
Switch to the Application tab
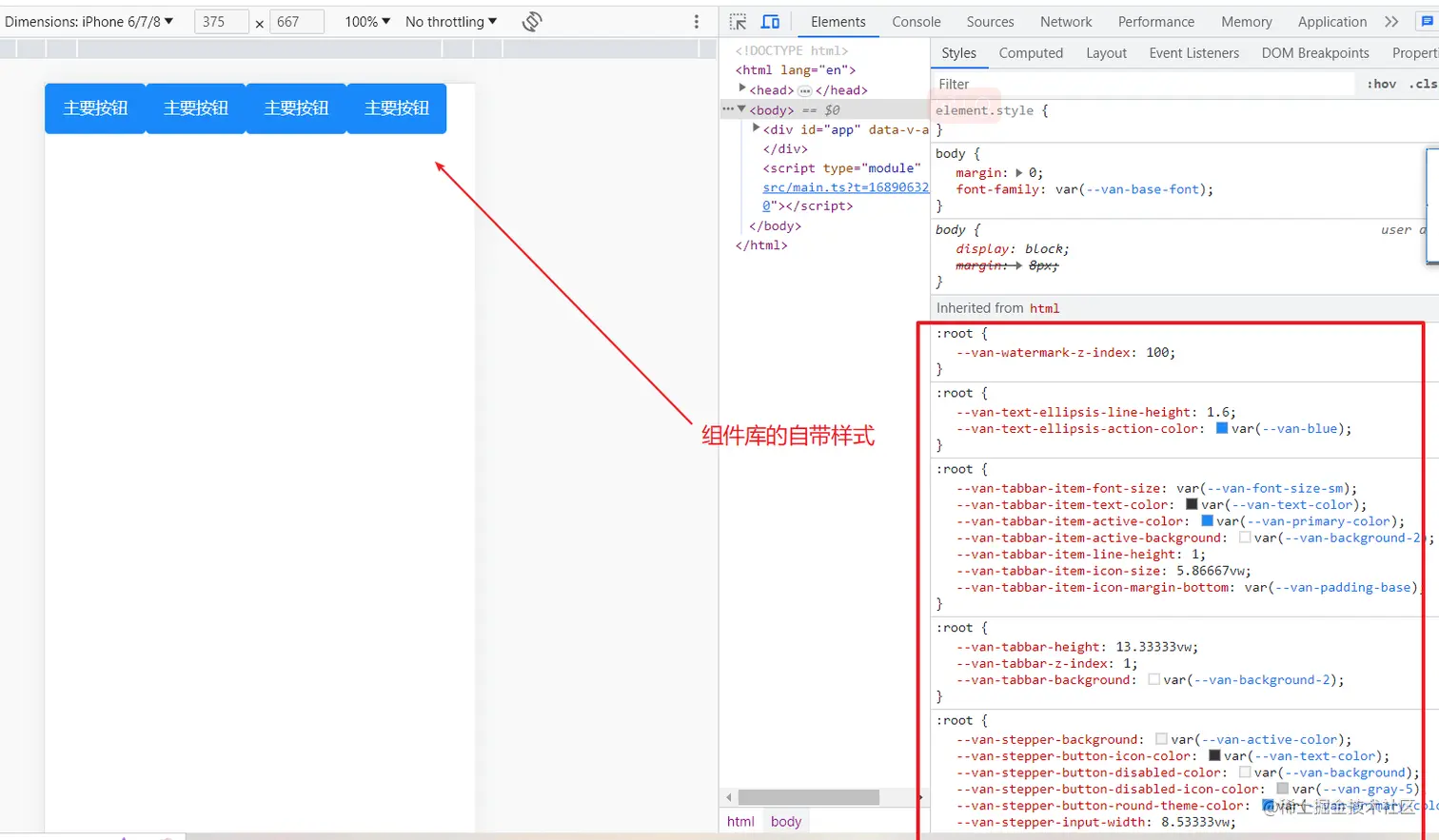(1332, 22)
